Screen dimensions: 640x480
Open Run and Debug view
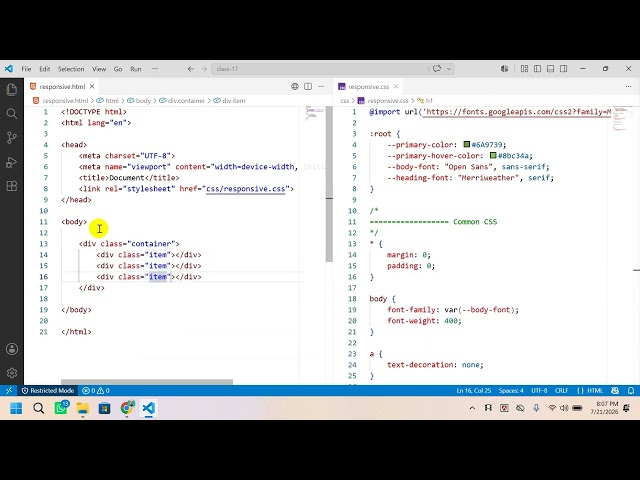coord(12,162)
